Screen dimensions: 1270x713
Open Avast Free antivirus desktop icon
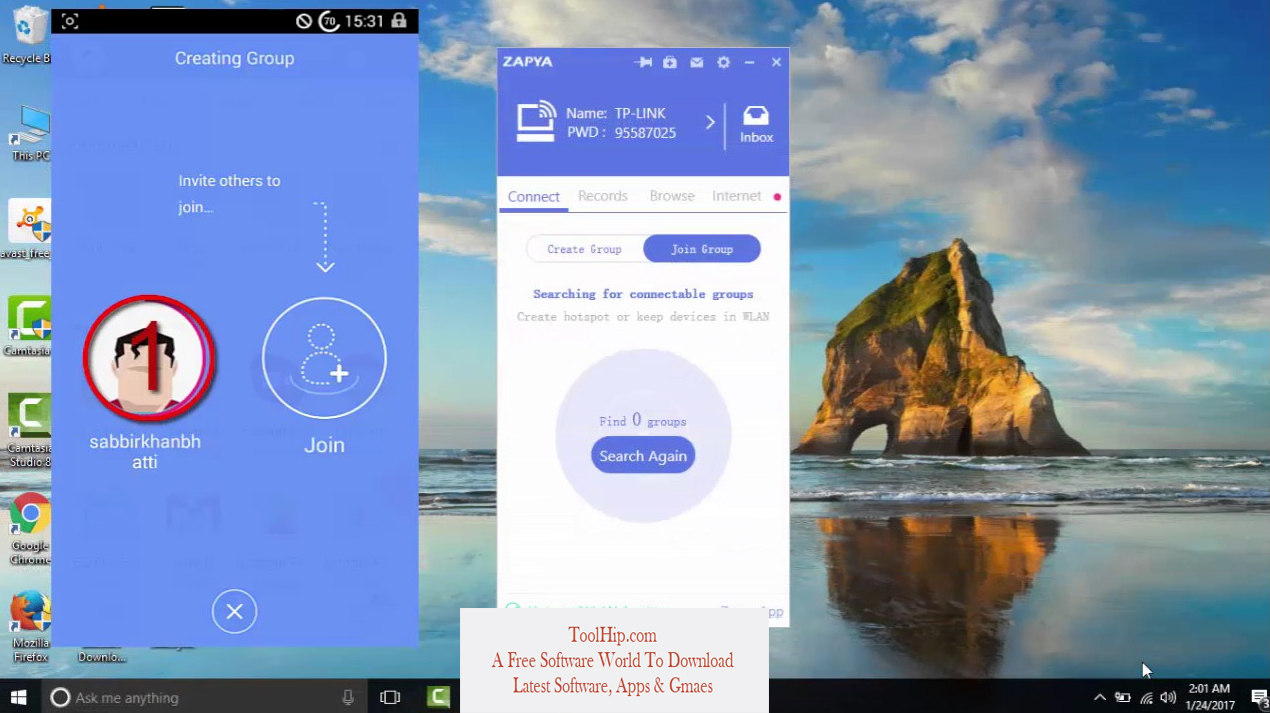[28, 230]
